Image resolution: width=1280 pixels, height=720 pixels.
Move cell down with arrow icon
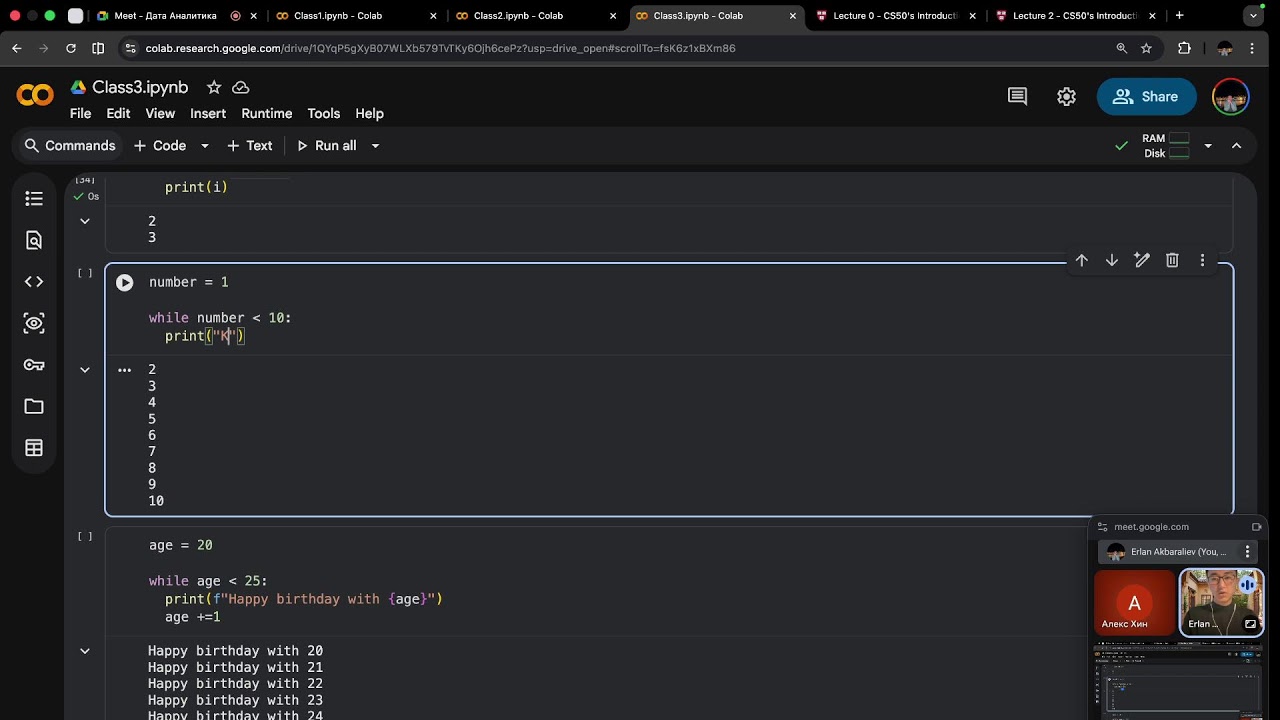pyautogui.click(x=1111, y=260)
